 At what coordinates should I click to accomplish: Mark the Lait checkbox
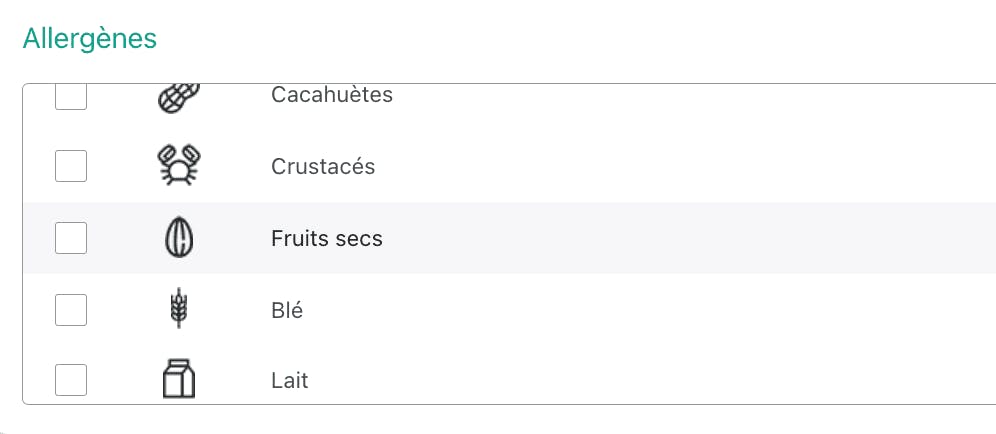tap(71, 380)
